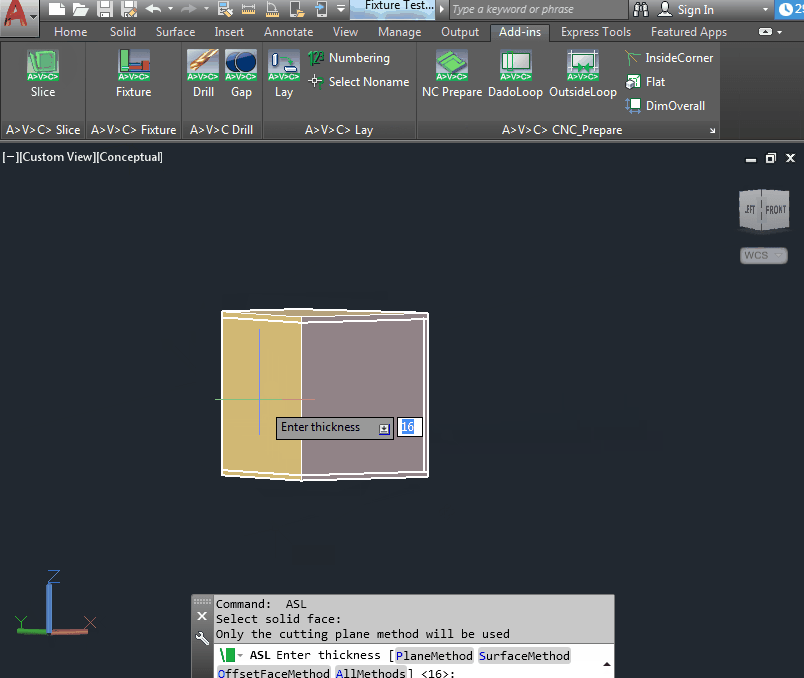This screenshot has height=678, width=804.
Task: Click the search keyword input field
Action: click(x=538, y=9)
